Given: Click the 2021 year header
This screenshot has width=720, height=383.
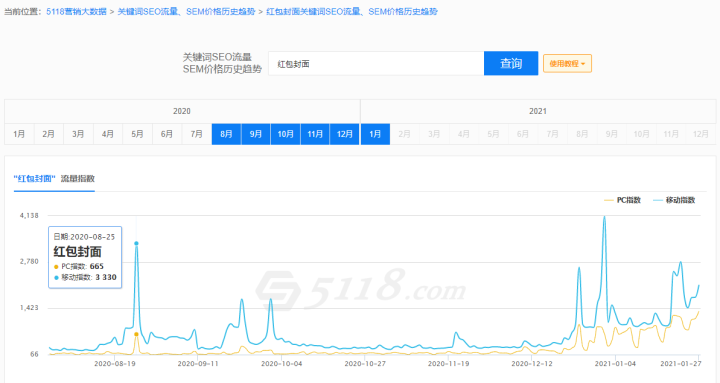Looking at the screenshot, I should point(538,111).
